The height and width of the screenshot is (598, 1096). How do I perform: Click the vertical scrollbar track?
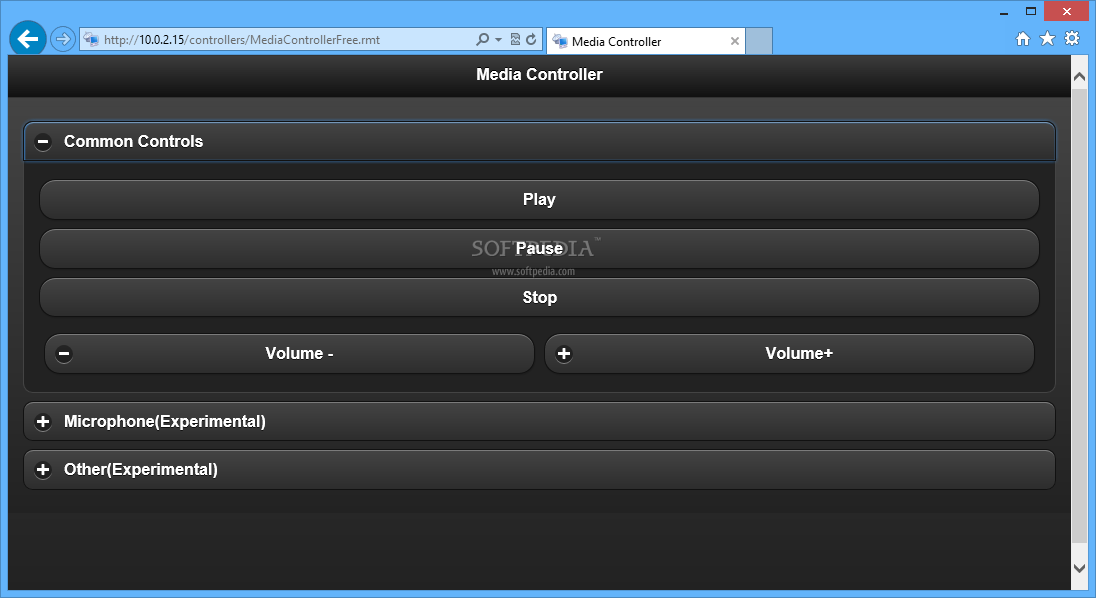[1079, 314]
